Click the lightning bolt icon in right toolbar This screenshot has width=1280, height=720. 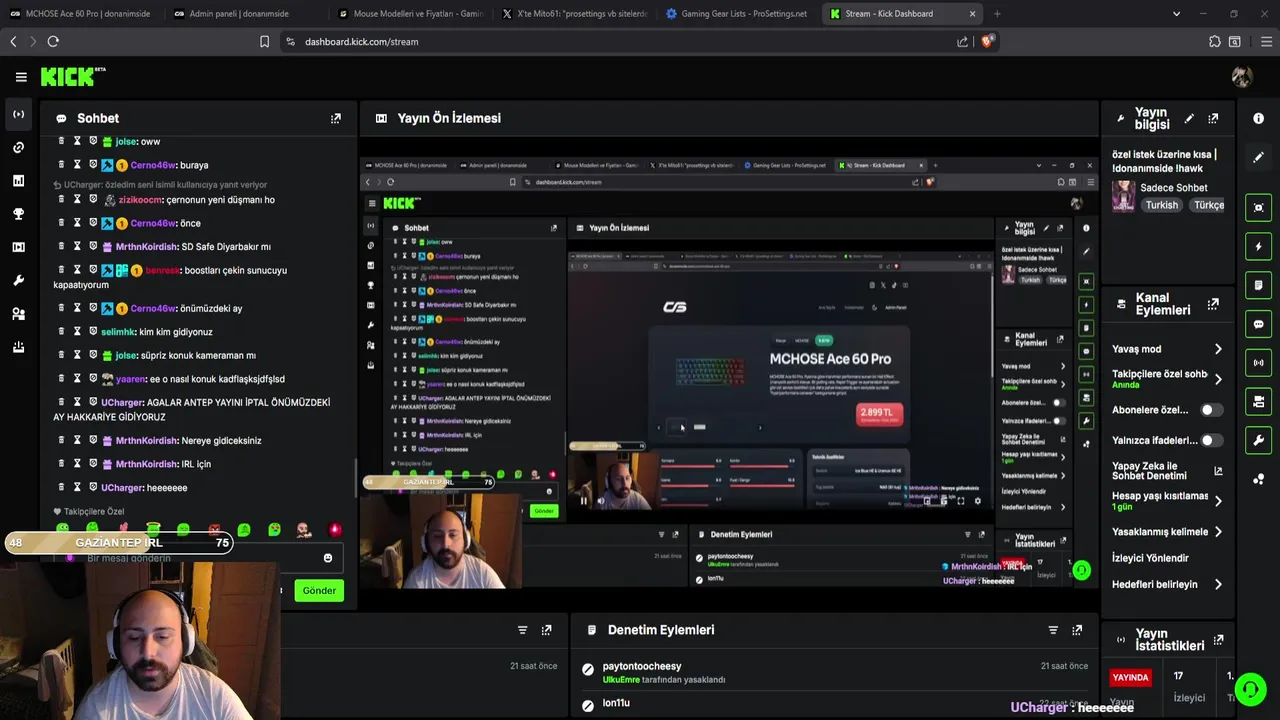pos(1258,247)
